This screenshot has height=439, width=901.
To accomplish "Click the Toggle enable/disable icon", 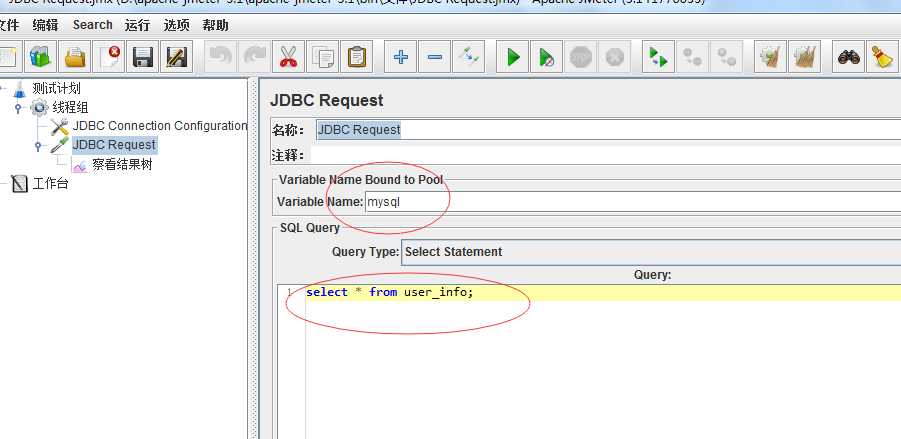I will [x=468, y=57].
